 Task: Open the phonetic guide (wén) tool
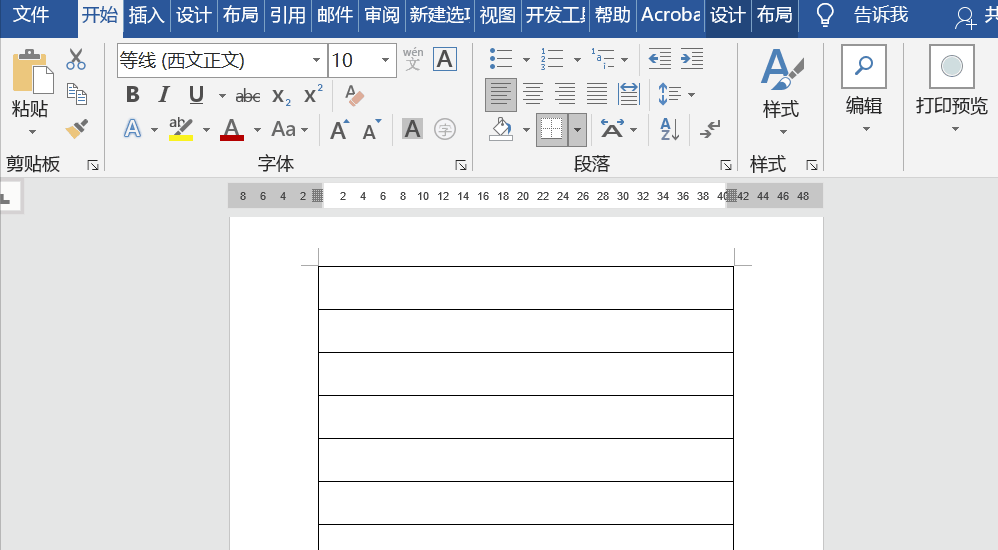click(x=413, y=59)
